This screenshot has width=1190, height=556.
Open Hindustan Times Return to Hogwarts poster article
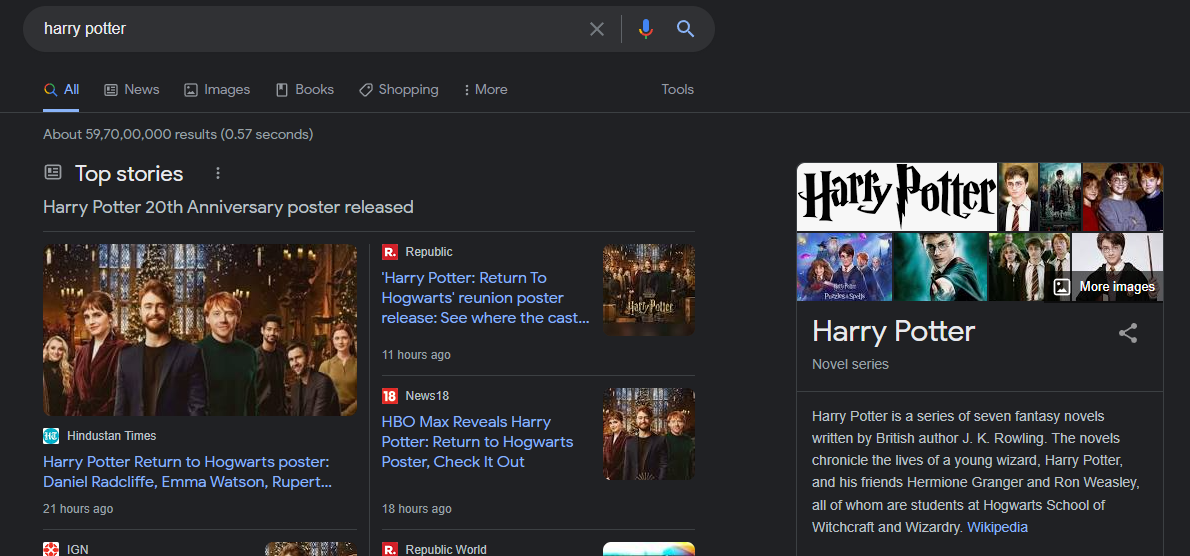pos(187,472)
